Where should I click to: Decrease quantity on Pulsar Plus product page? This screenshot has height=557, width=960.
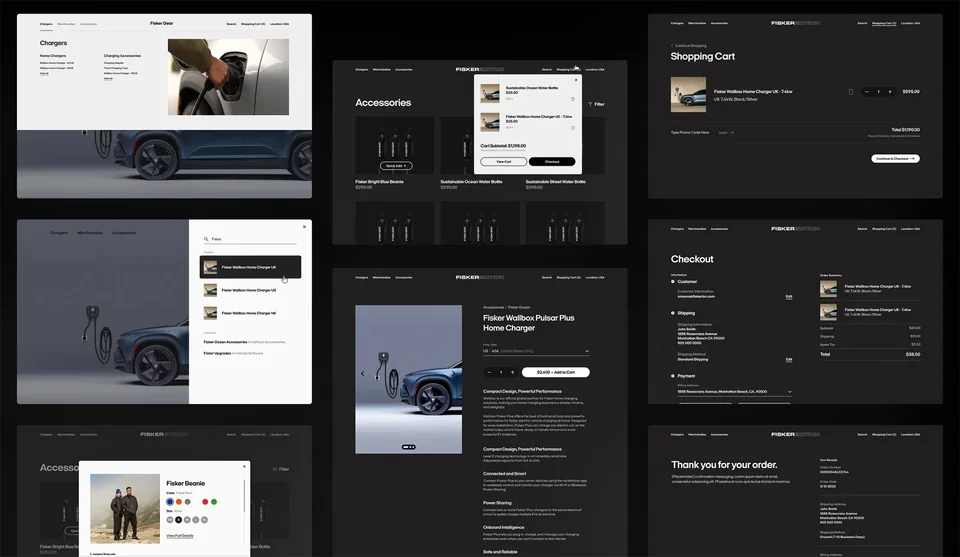489,372
